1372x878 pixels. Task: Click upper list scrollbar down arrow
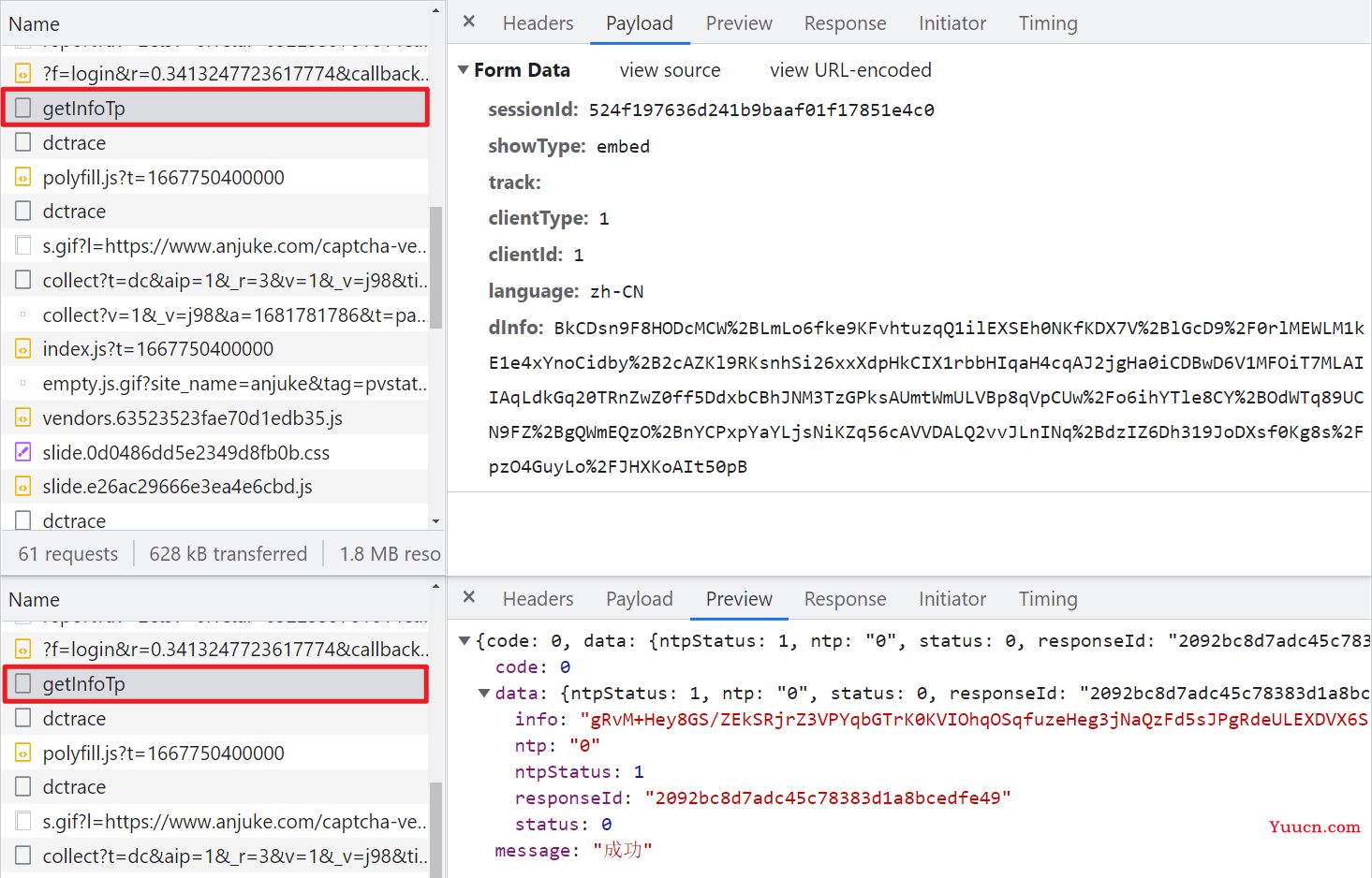pyautogui.click(x=435, y=520)
